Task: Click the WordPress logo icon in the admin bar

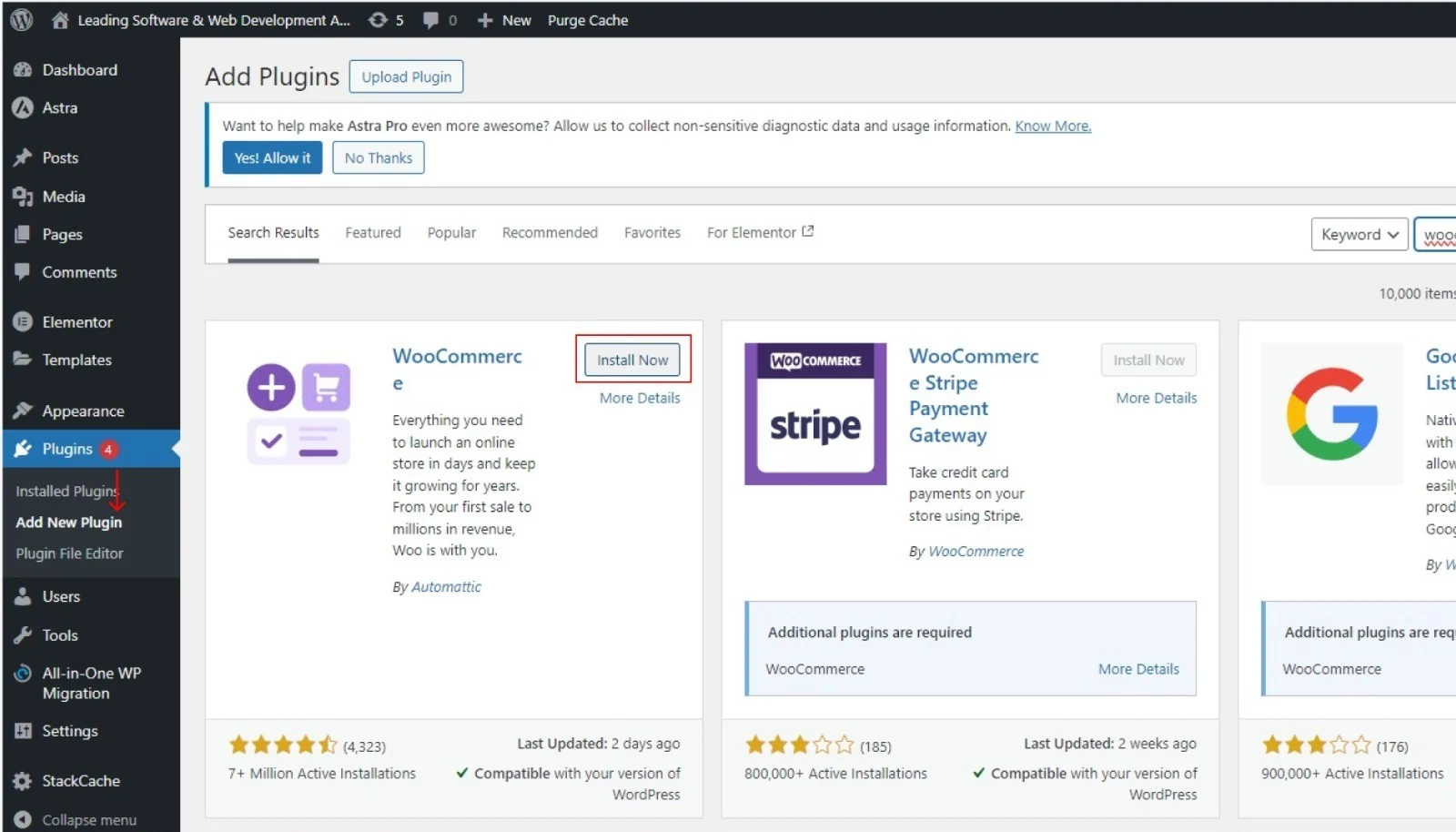Action: coord(21,19)
